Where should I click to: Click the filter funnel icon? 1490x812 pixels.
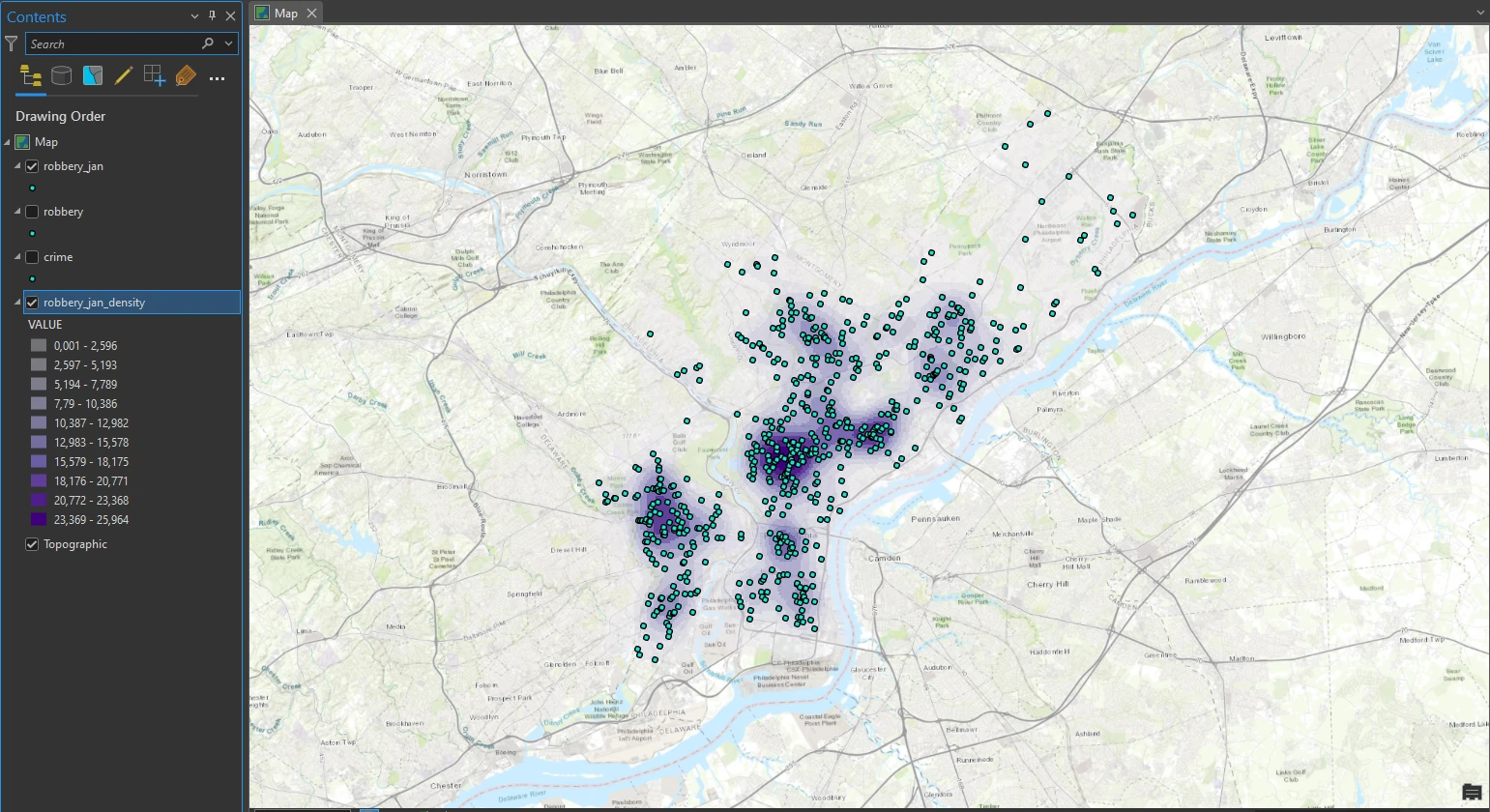point(11,43)
